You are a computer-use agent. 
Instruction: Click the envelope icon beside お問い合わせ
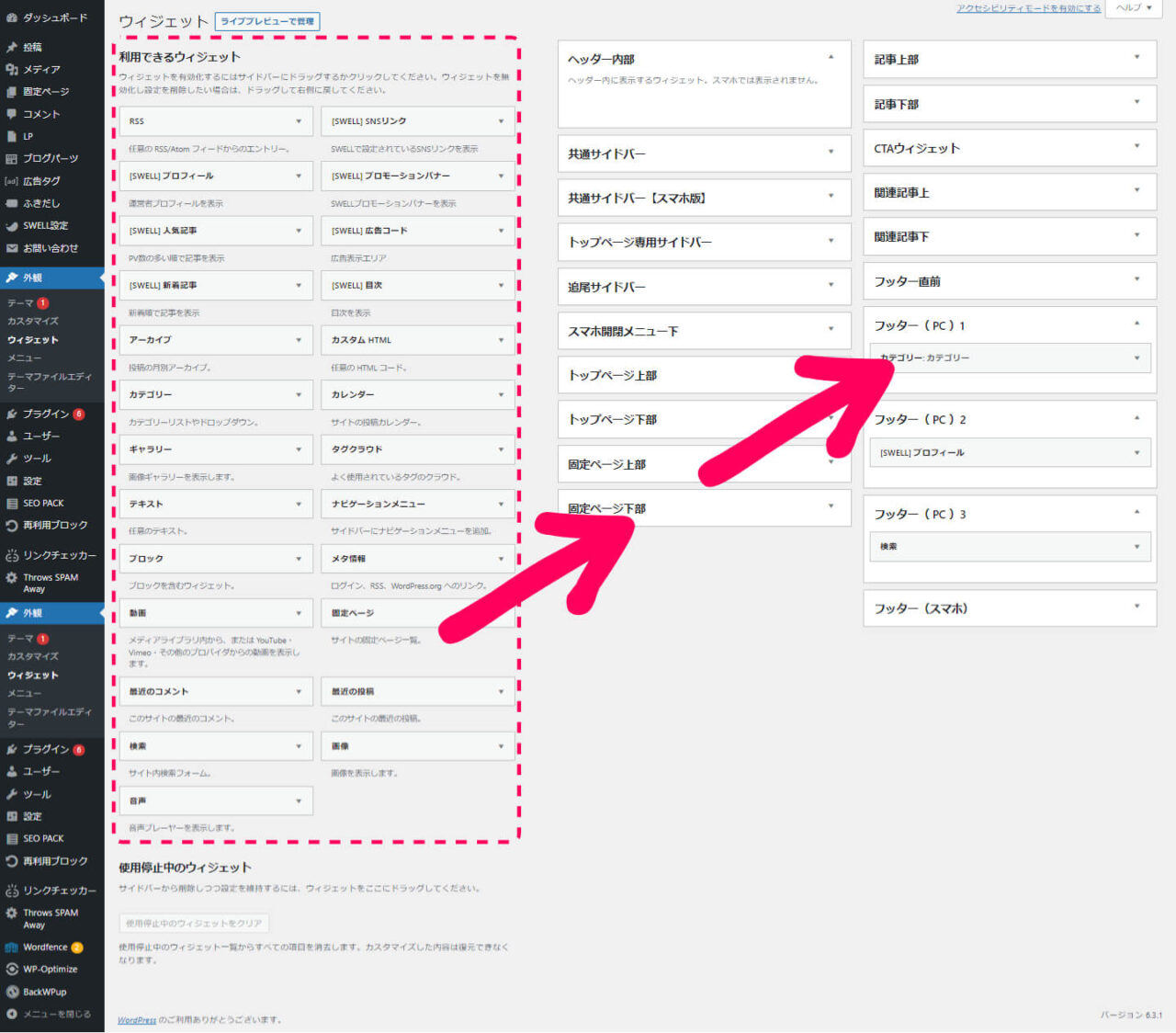coord(11,248)
